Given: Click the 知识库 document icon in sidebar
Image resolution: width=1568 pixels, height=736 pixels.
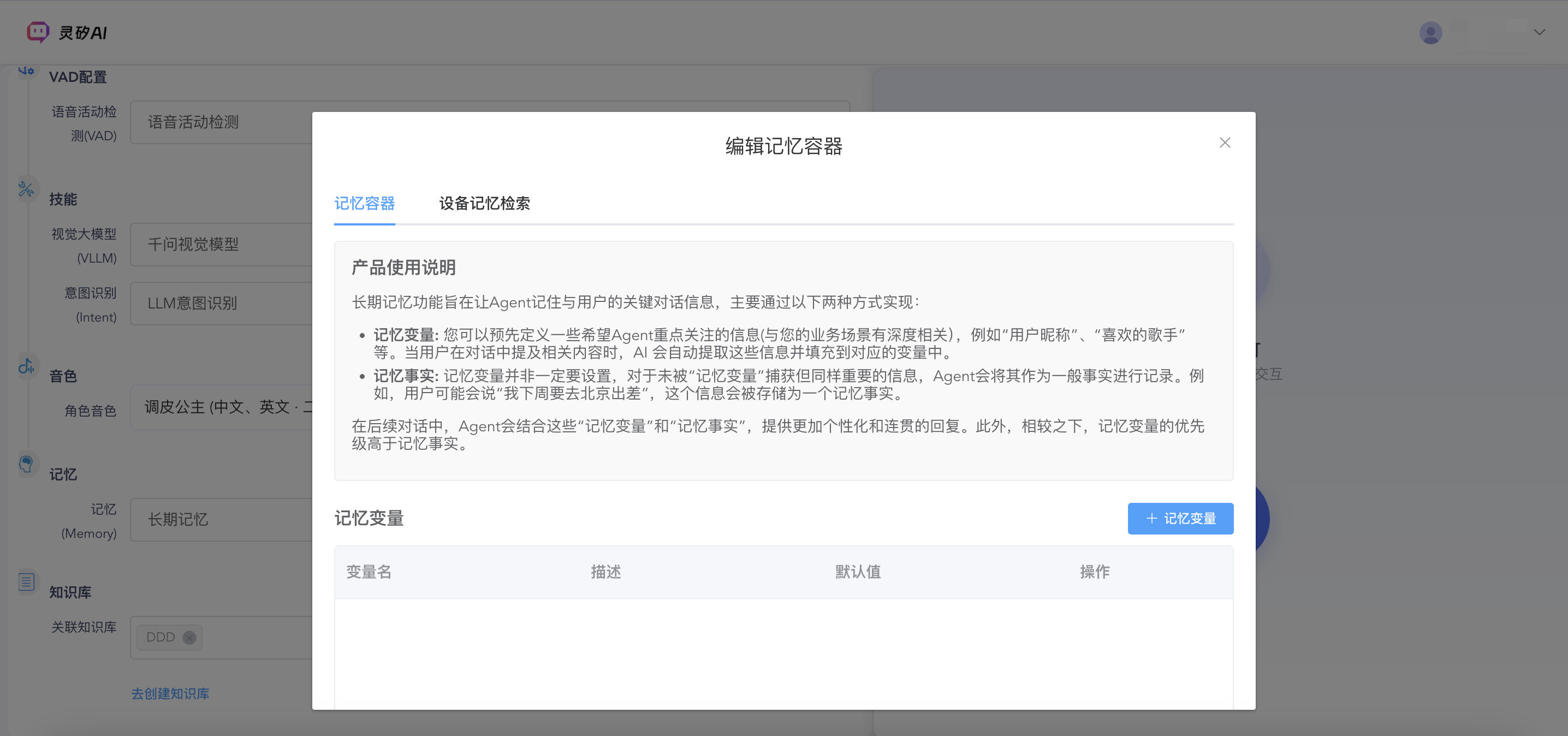Looking at the screenshot, I should (x=27, y=581).
